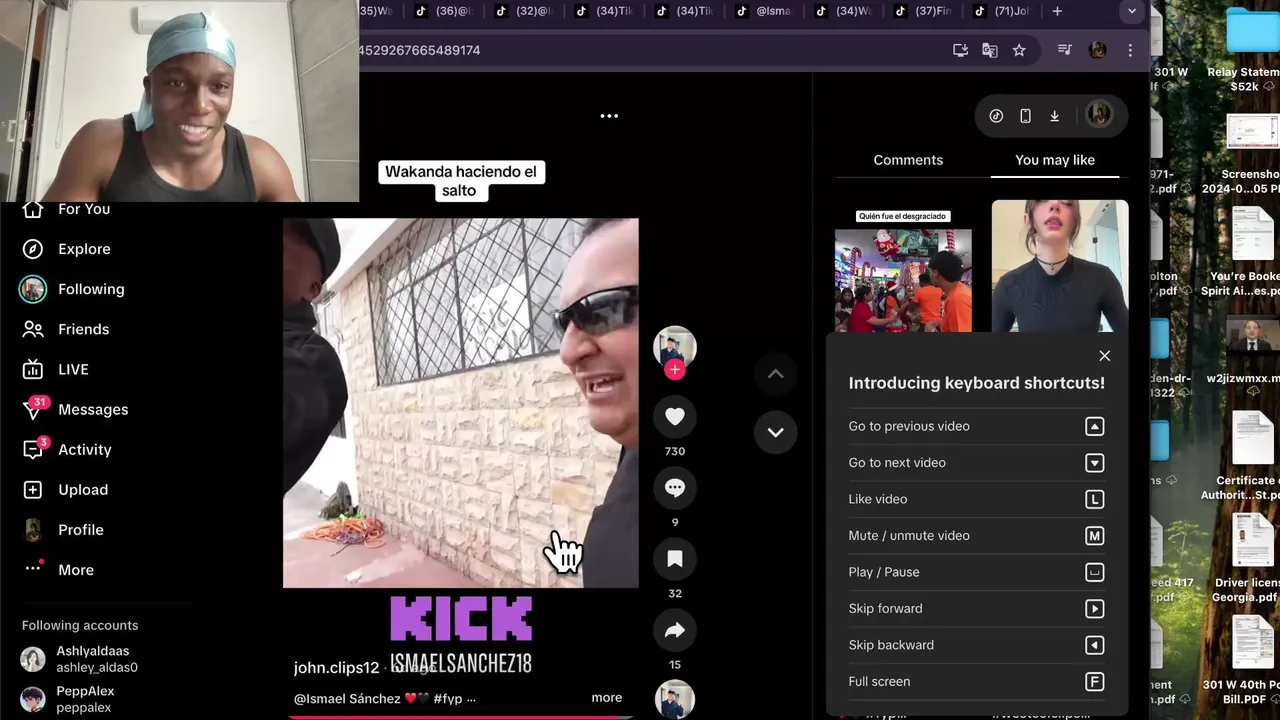Open video three-dot options menu

609,116
